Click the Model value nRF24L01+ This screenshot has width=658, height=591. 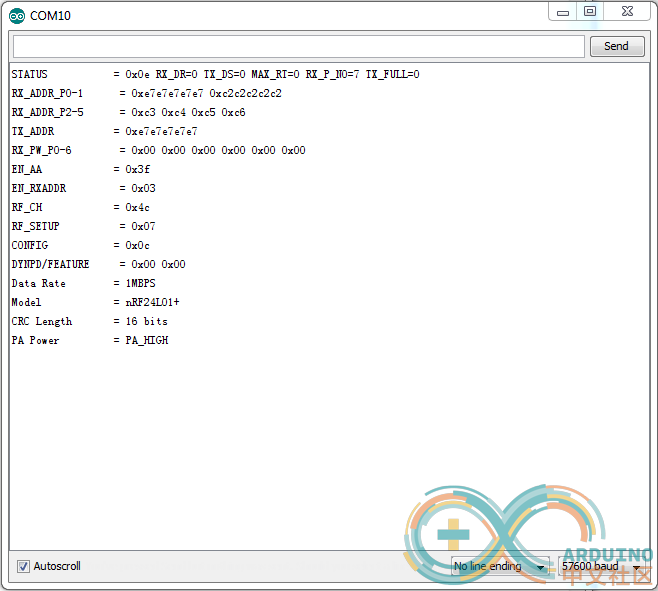point(152,302)
